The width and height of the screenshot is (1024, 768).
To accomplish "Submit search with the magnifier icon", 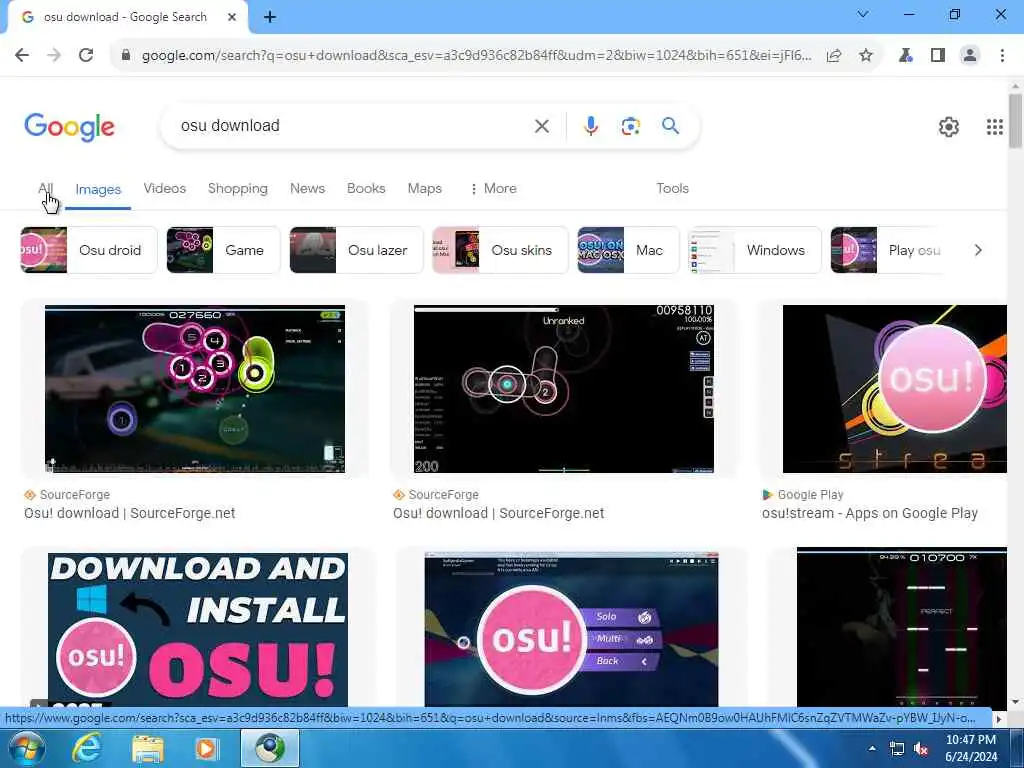I will (x=670, y=125).
